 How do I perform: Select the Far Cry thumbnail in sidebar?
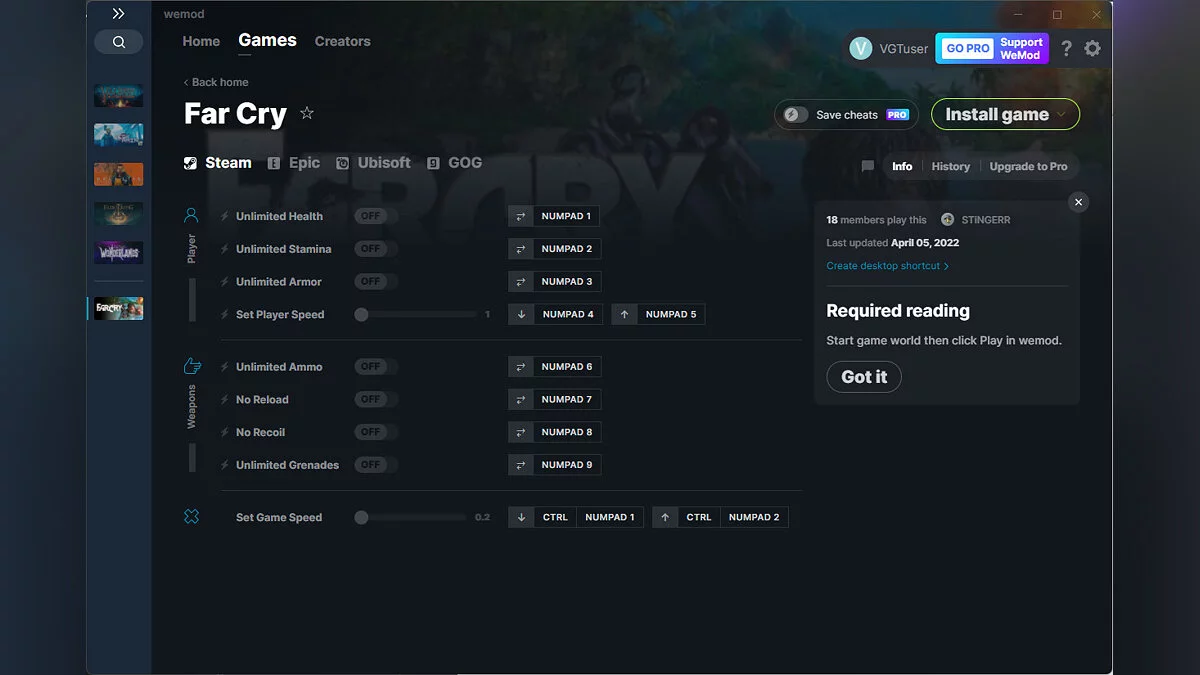click(119, 309)
